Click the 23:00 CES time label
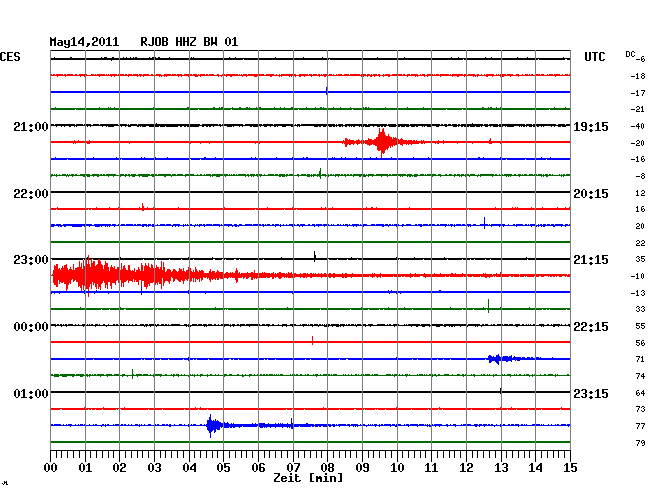Screen dimensions: 650x494 31,260
